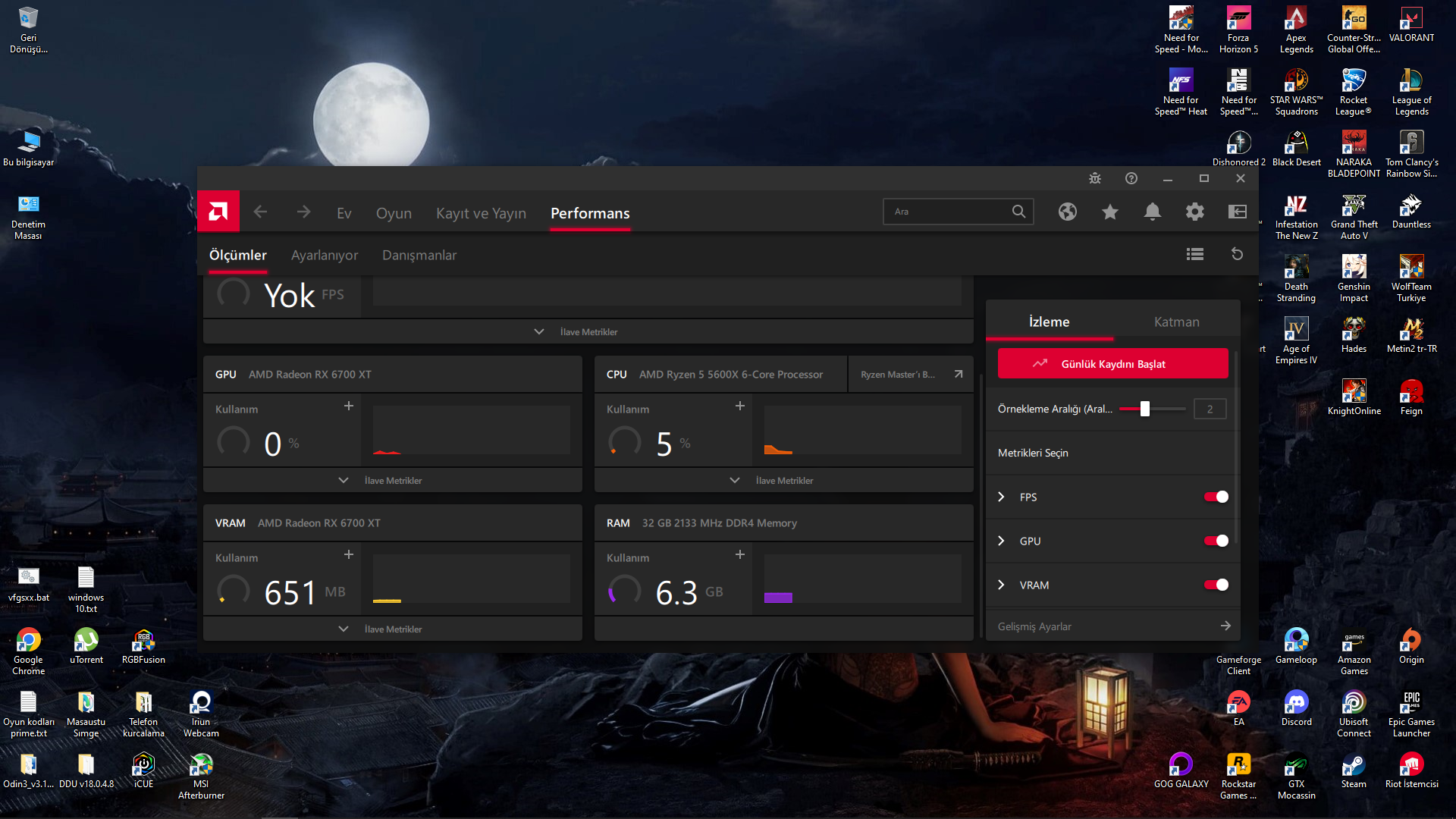The width and height of the screenshot is (1456, 819).
Task: Toggle GPU metric switch
Action: click(1216, 541)
